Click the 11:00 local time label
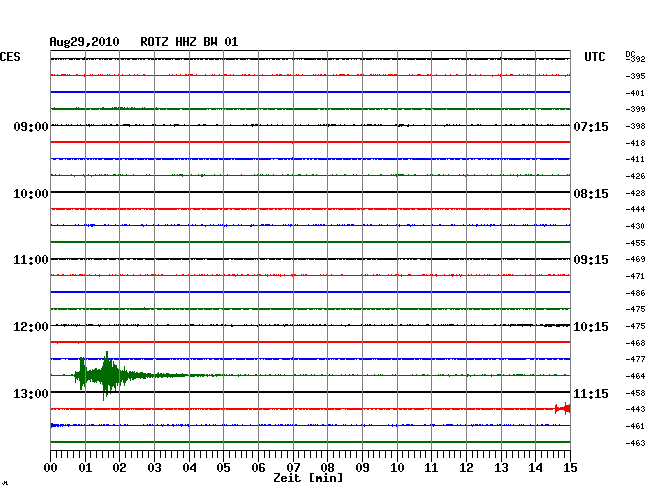 pyautogui.click(x=31, y=260)
